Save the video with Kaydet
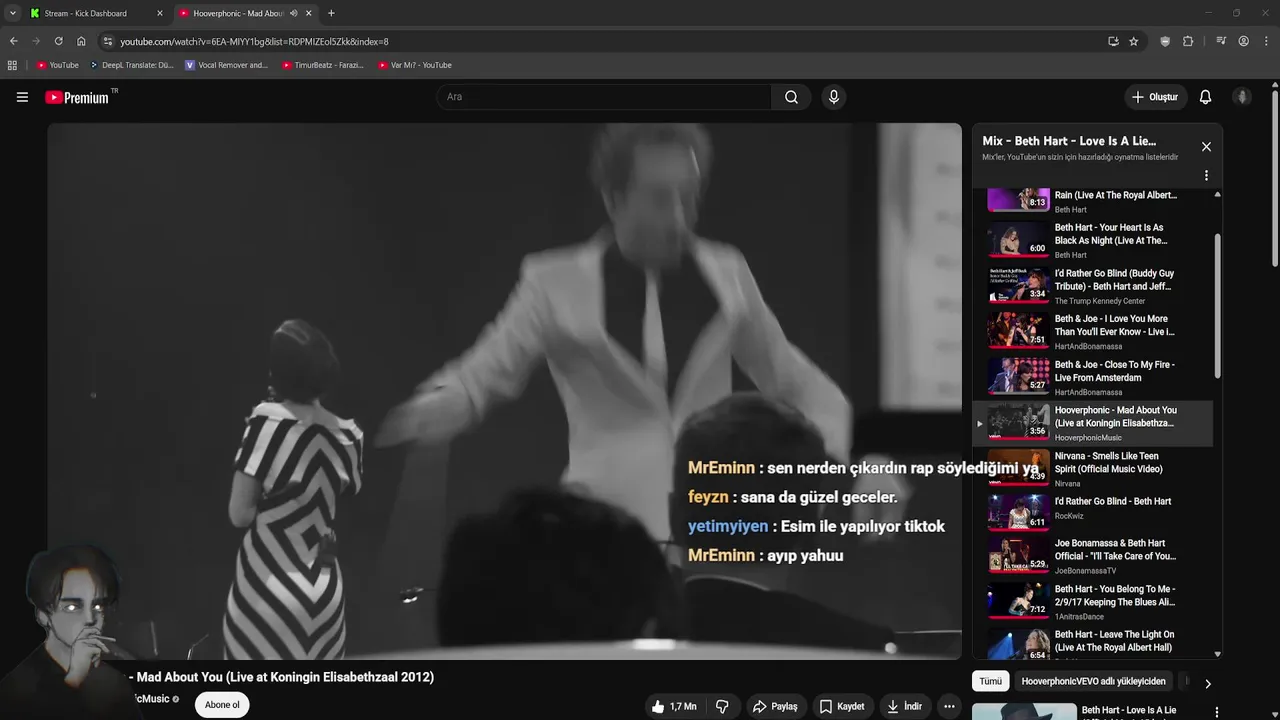This screenshot has width=1280, height=720. coord(842,706)
